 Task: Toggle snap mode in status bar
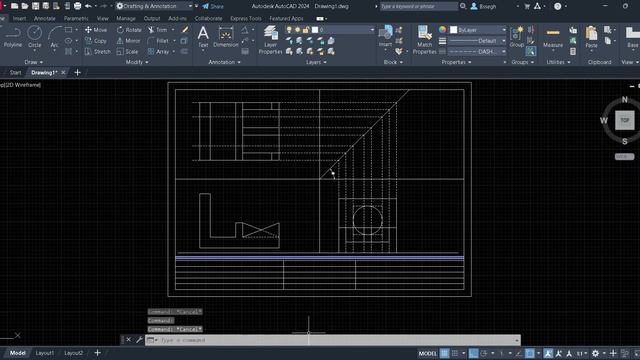pyautogui.click(x=455, y=353)
